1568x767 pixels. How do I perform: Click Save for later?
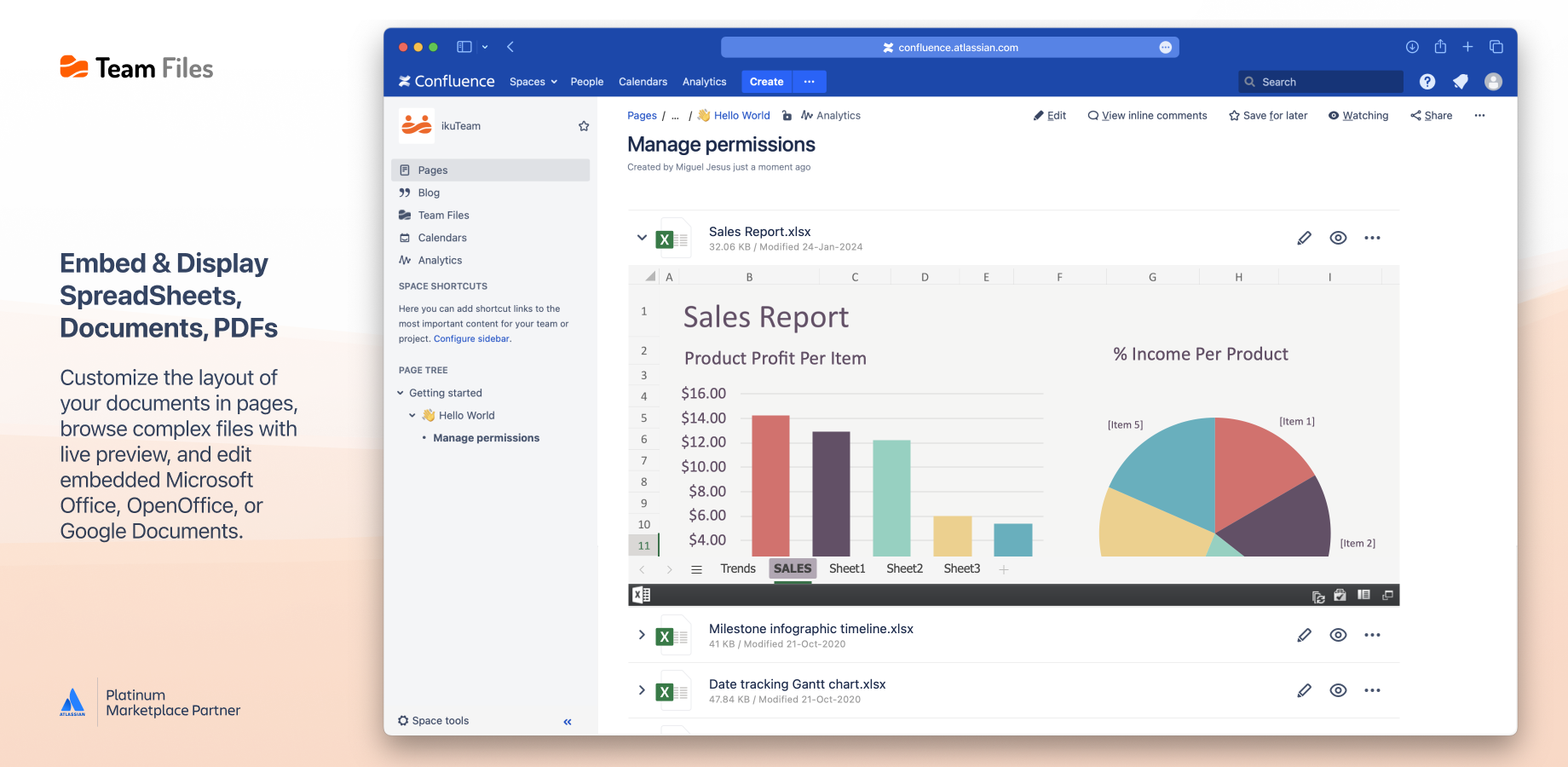click(x=1268, y=116)
